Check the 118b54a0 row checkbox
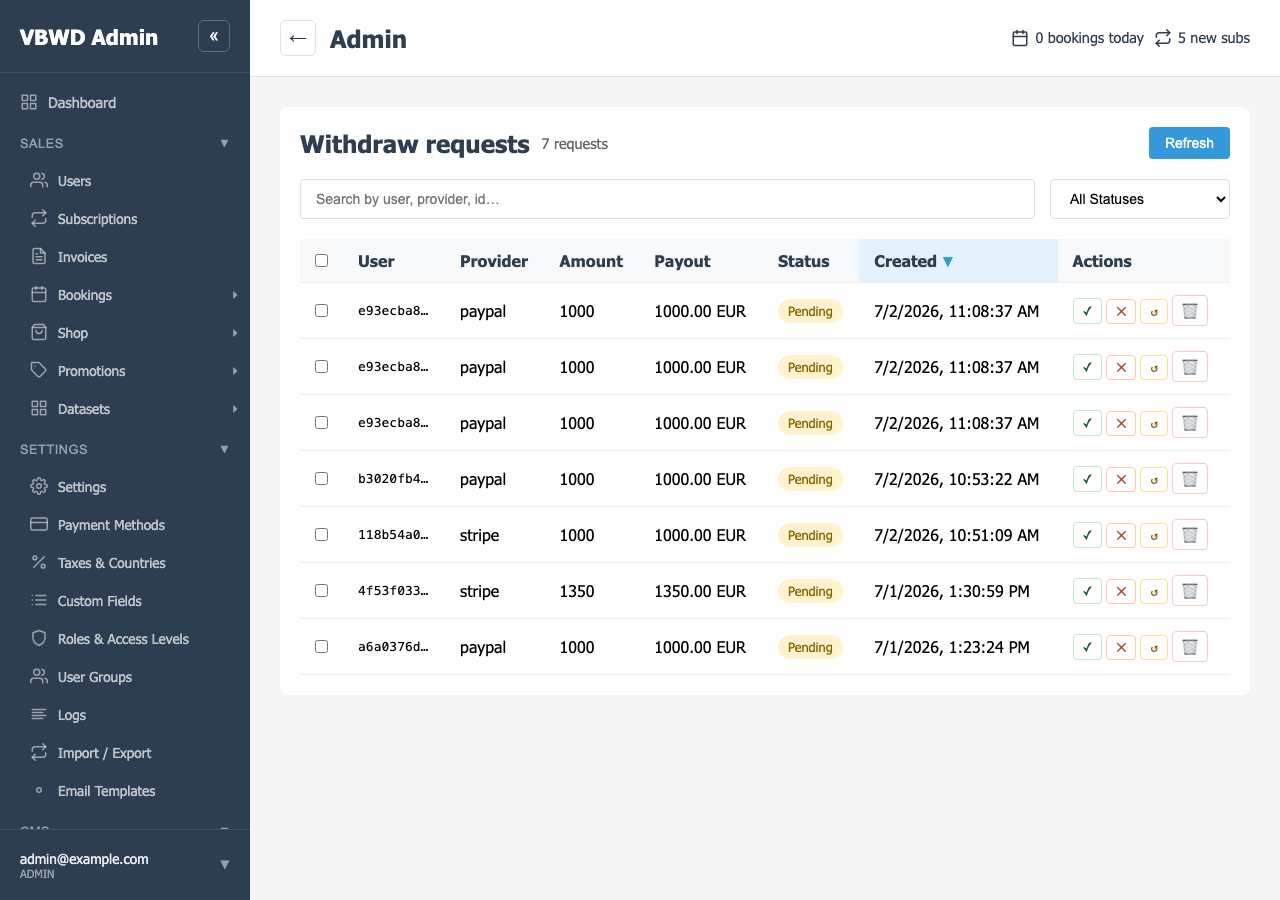The width and height of the screenshot is (1280, 900). (321, 535)
